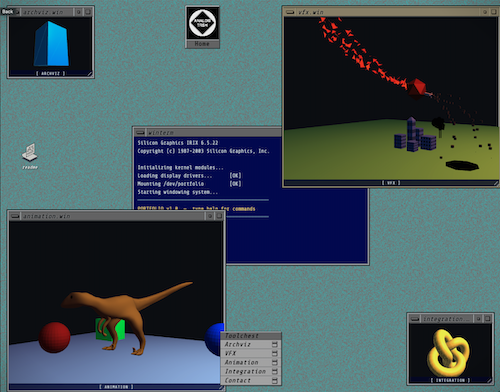Click the winterm title bar text
This screenshot has width=500, height=392.
coord(161,133)
